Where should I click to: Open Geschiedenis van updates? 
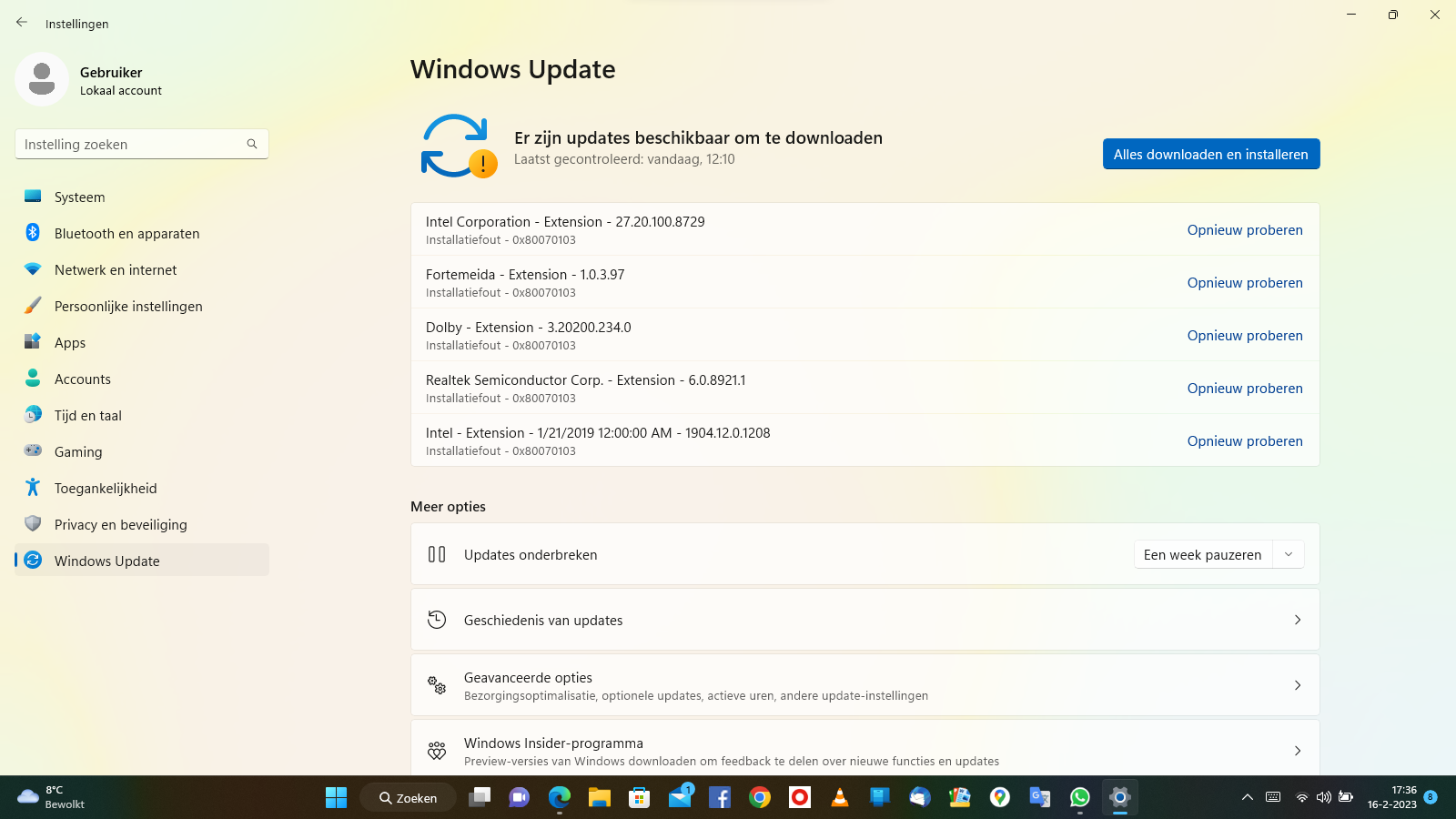point(865,620)
